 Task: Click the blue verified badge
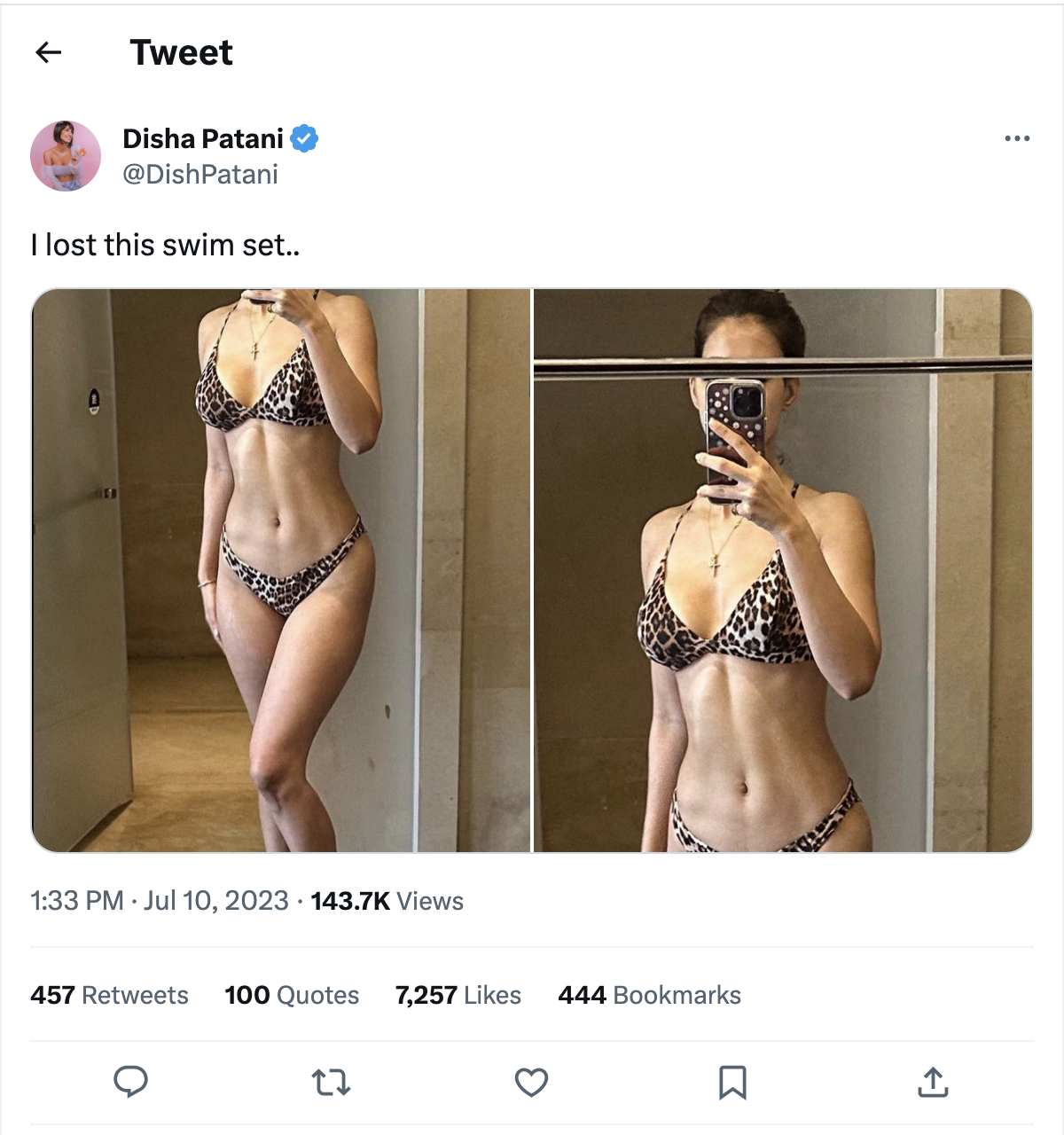click(x=304, y=139)
